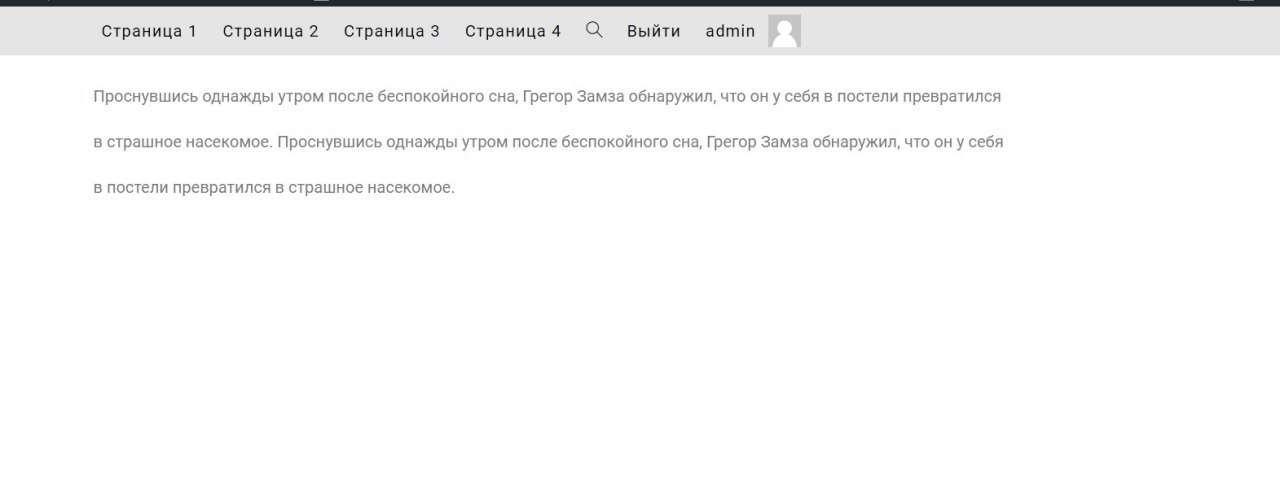Click paragraph line starting "Проснувшись однажды утром"
1280x498 pixels.
click(x=547, y=97)
